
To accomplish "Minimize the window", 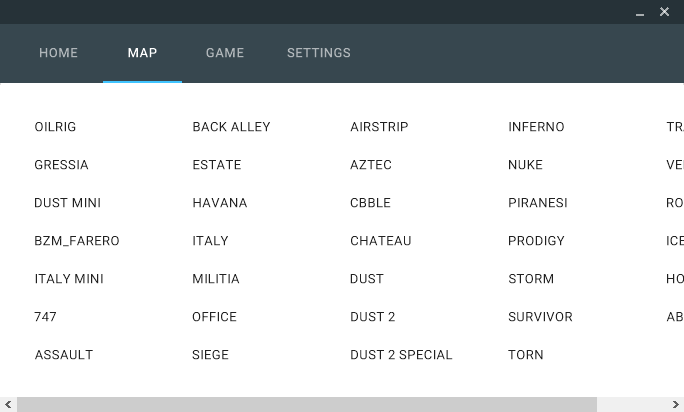I will 640,13.
